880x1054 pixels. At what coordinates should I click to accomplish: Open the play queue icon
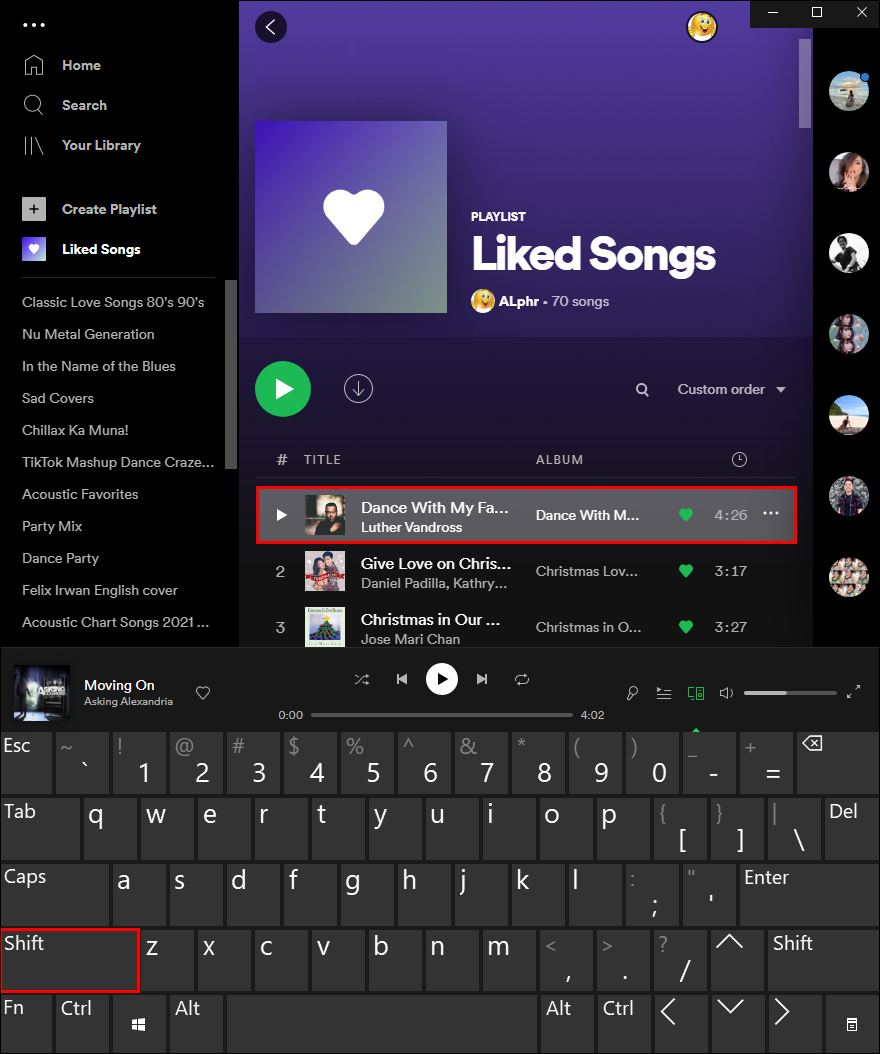pyautogui.click(x=663, y=692)
